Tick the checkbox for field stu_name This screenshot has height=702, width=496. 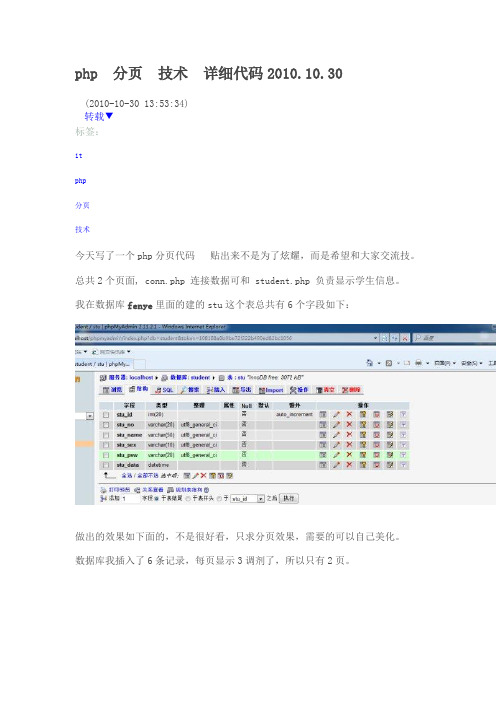click(107, 435)
